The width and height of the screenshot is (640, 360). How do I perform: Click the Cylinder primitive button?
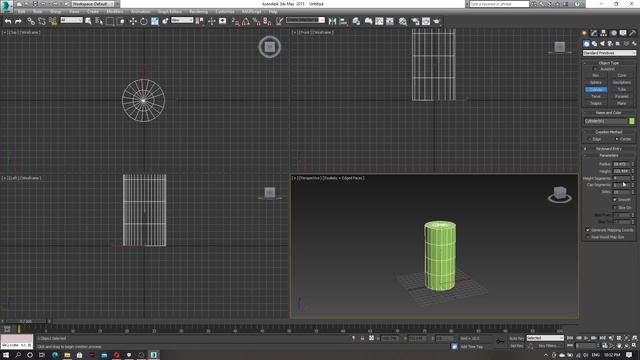596,89
